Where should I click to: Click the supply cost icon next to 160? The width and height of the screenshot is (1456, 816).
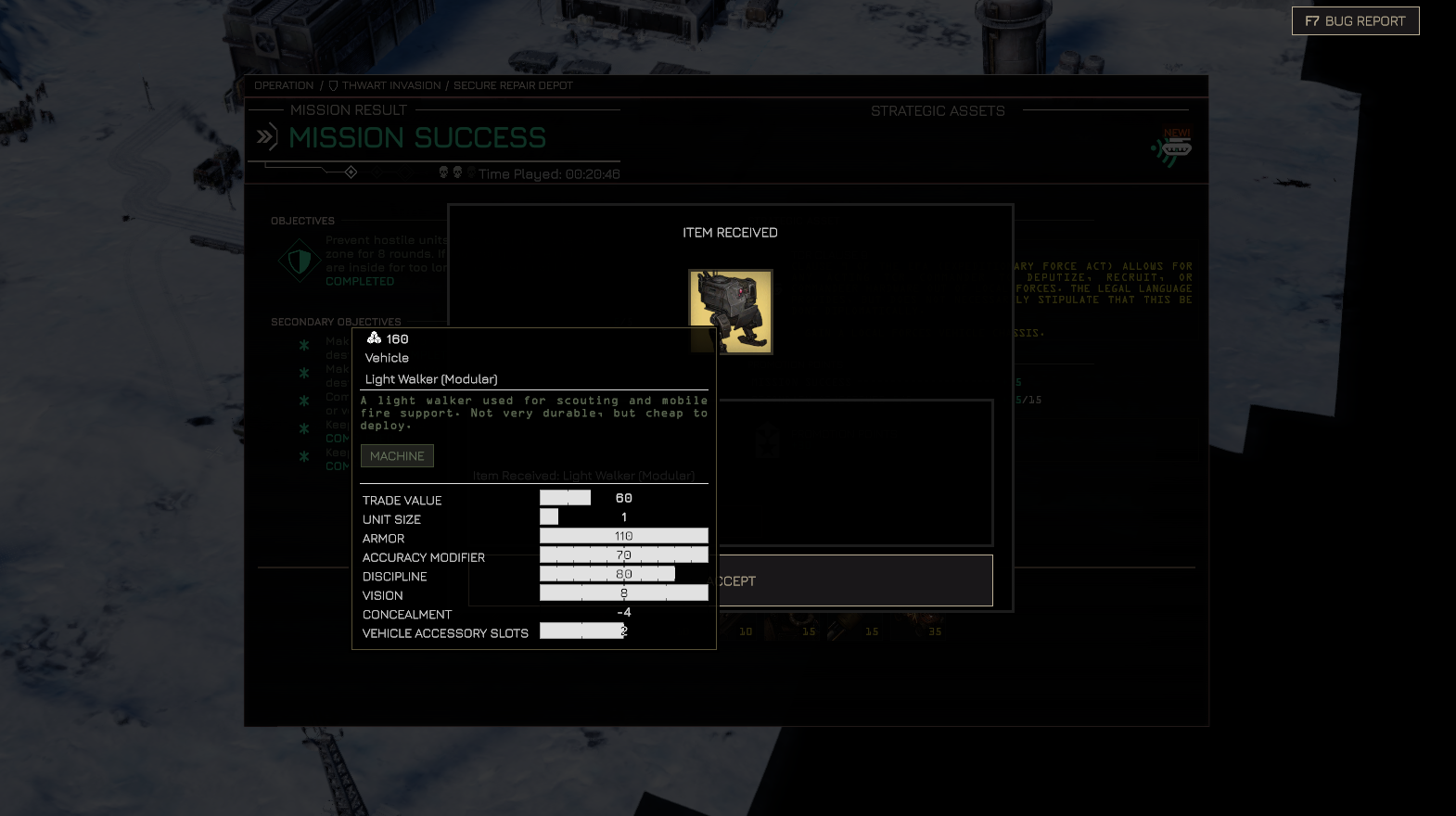(x=374, y=338)
